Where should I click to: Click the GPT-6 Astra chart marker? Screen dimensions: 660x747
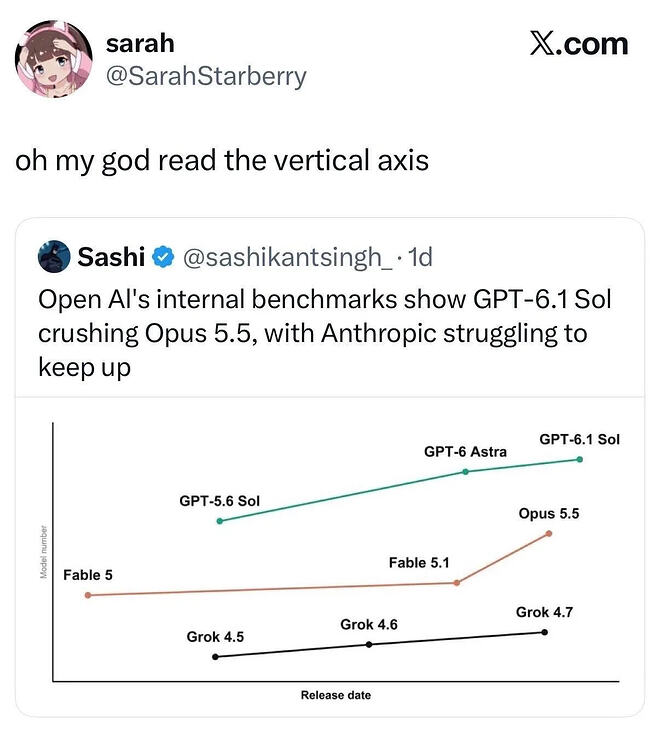466,472
